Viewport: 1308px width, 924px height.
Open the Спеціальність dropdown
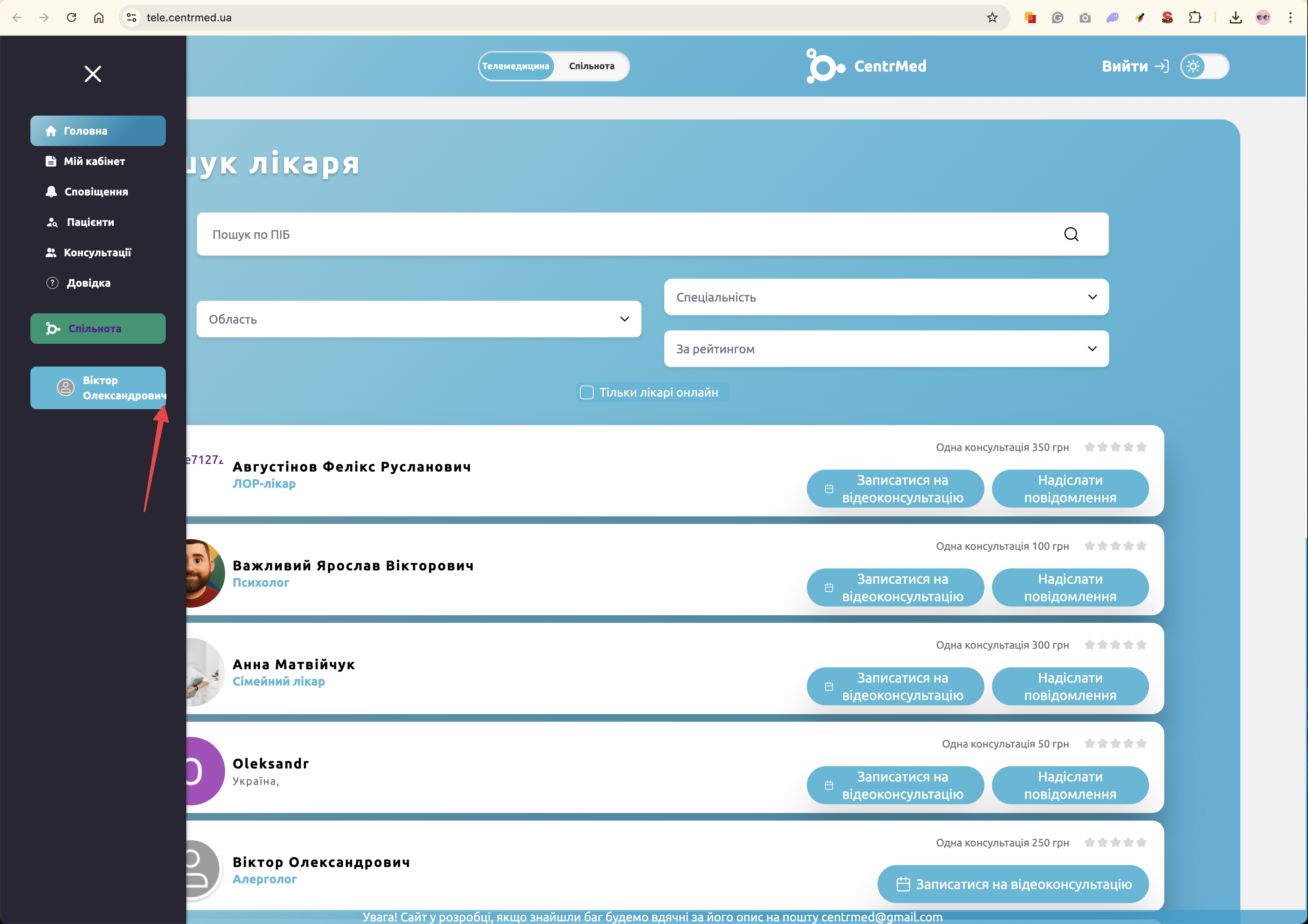886,297
